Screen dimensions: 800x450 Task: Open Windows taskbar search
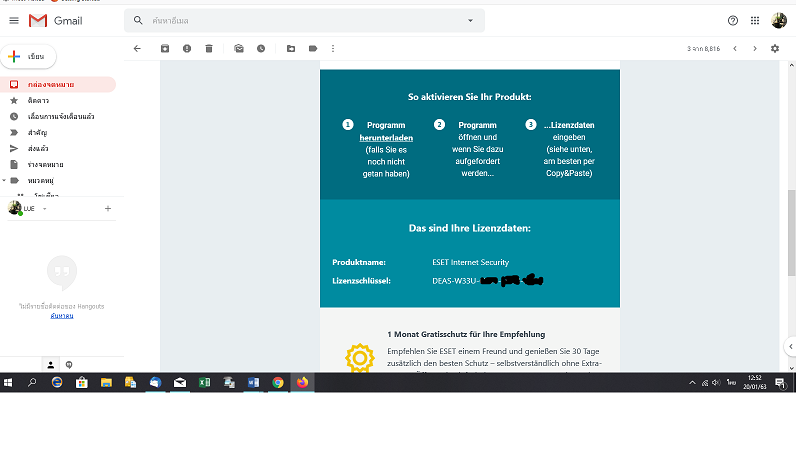click(x=32, y=383)
